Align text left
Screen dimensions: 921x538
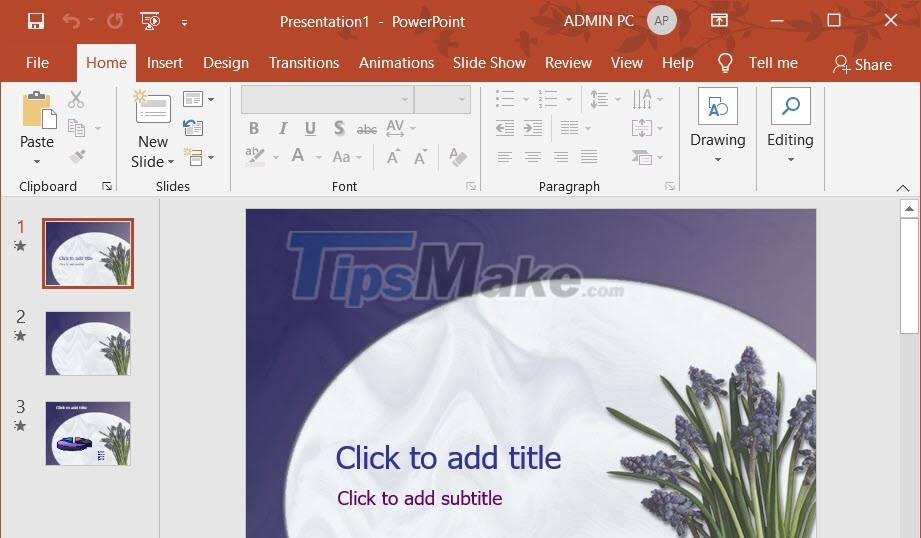coord(505,157)
